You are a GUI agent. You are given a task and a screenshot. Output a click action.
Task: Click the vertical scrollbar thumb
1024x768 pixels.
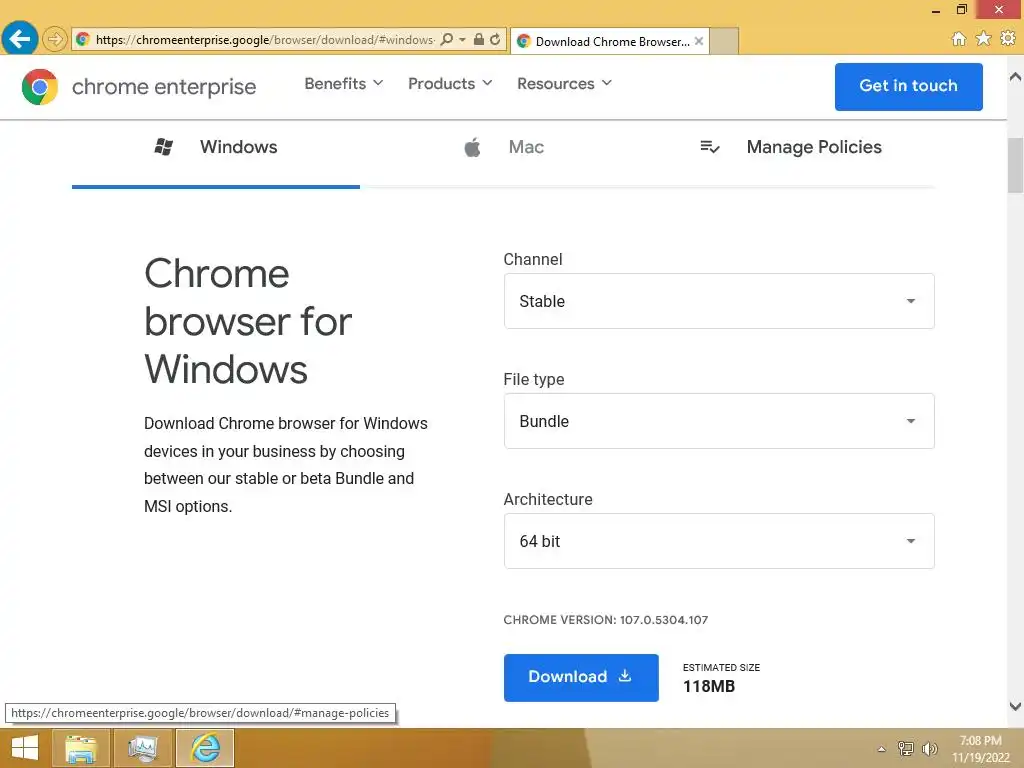pos(1016,165)
